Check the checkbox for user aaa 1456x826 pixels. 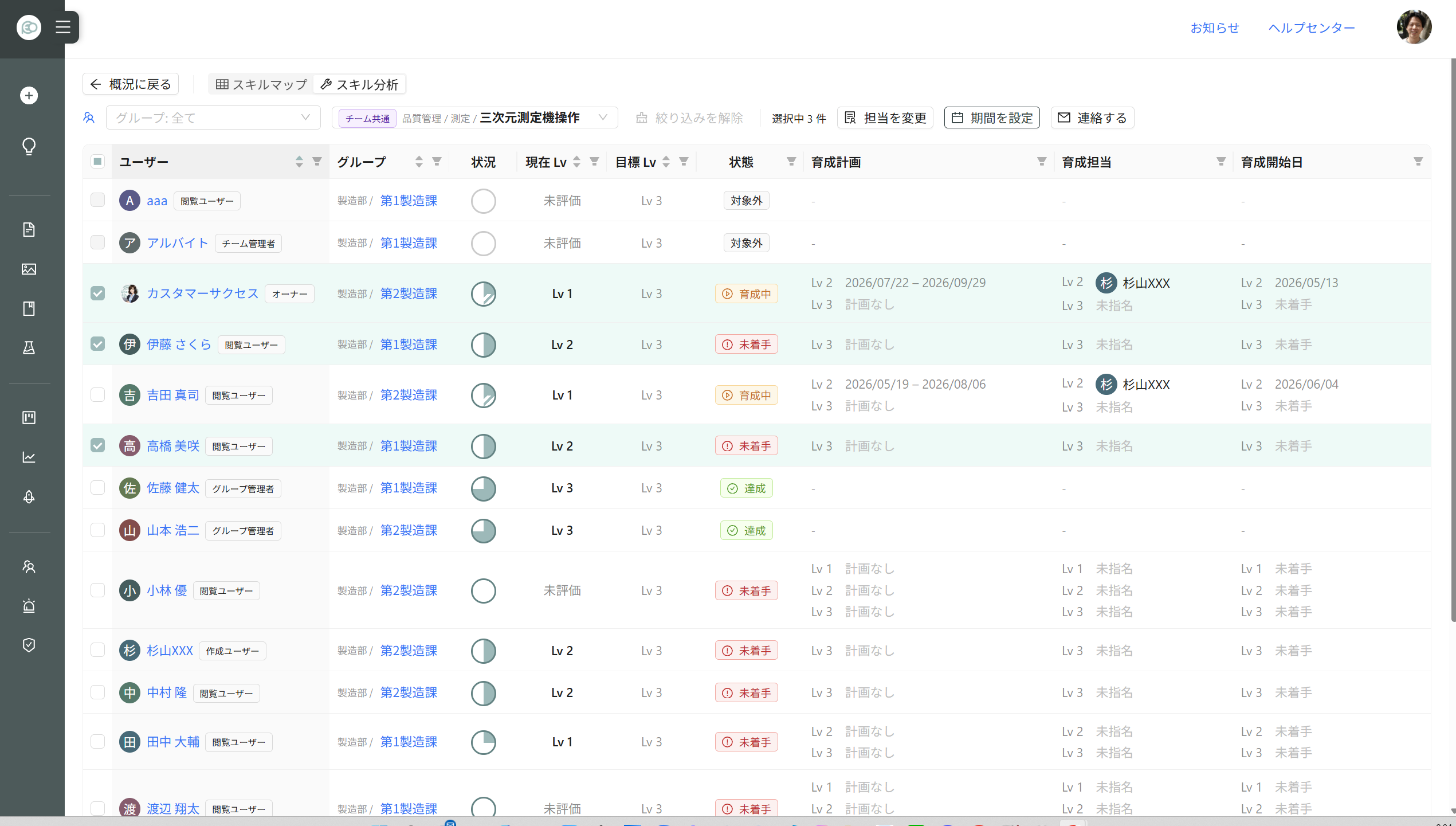click(97, 199)
